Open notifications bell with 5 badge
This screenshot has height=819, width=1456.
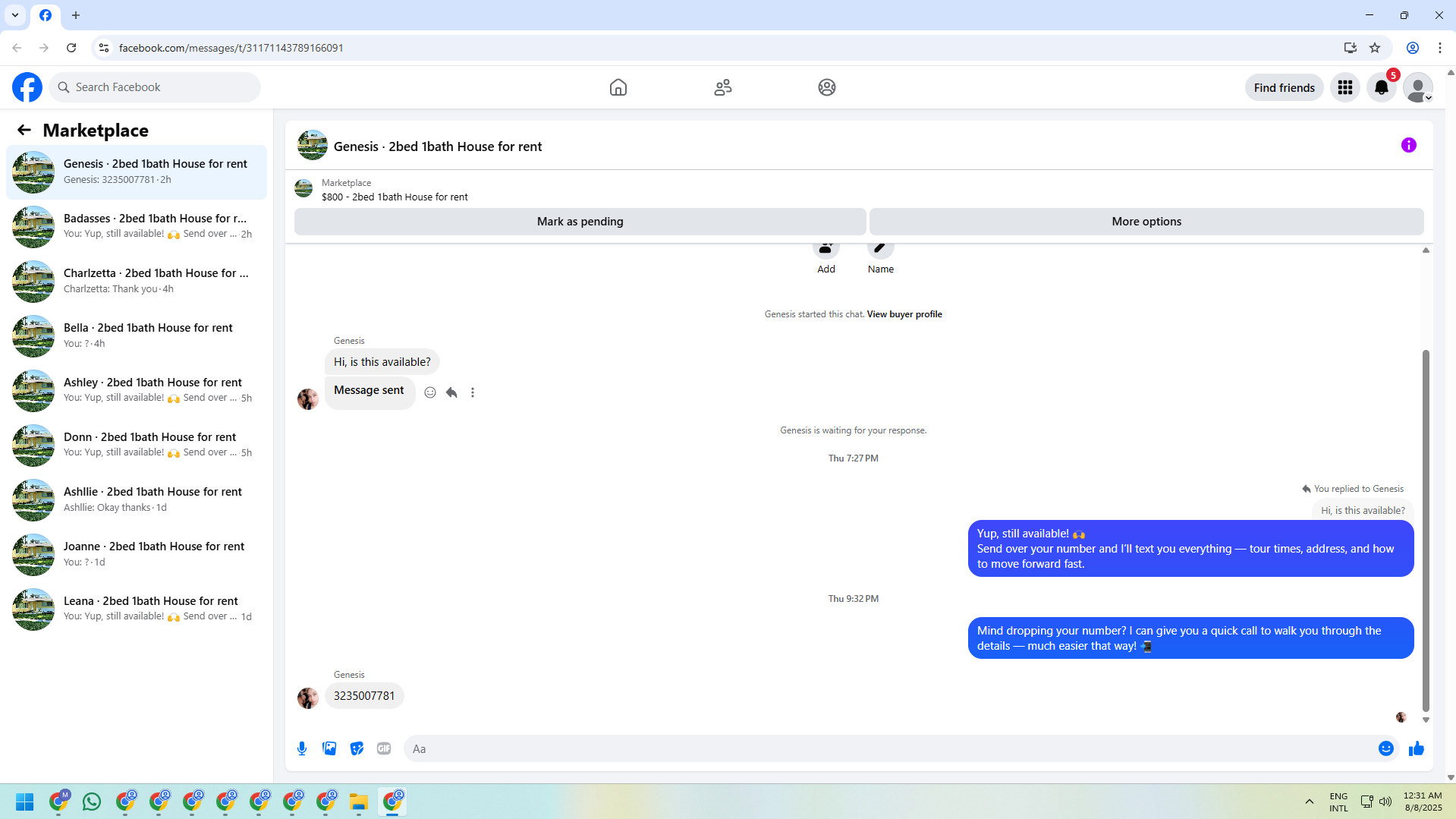pos(1382,87)
